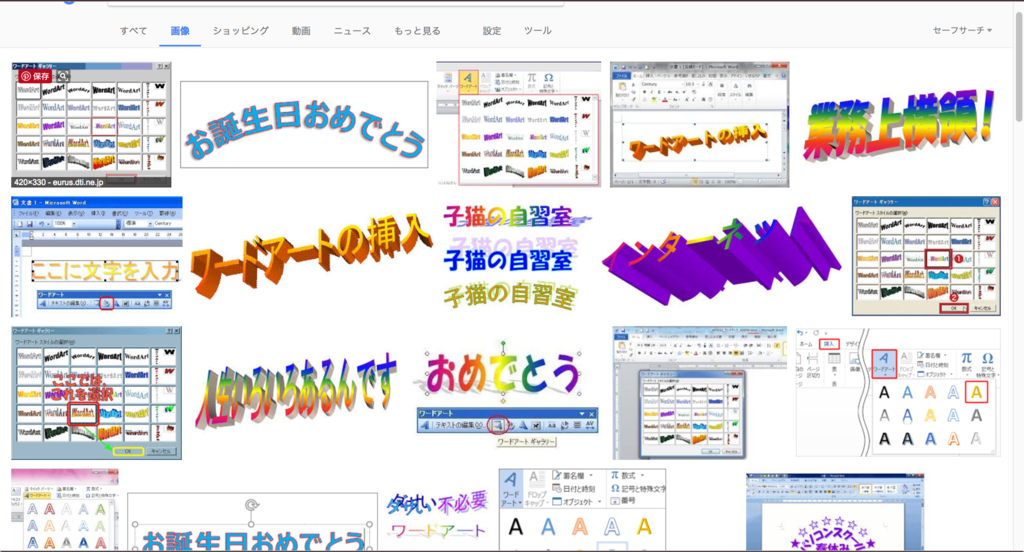Open the blue curved お誕生日おめでとう image
This screenshot has width=1024, height=552.
pyautogui.click(x=304, y=125)
